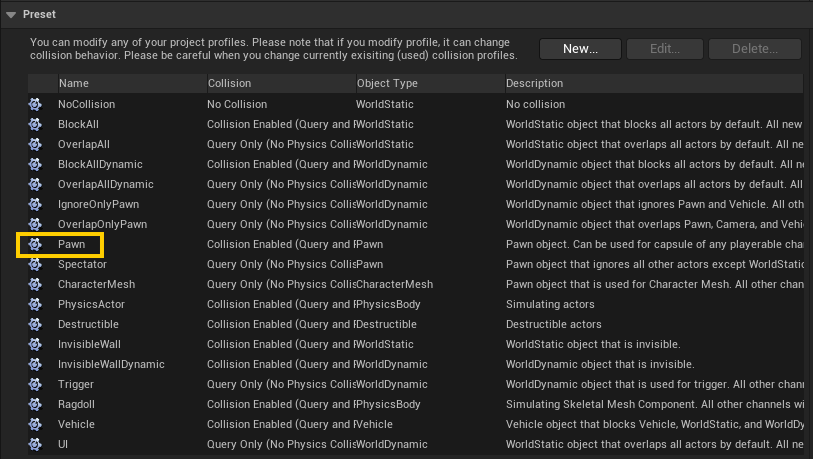Collapse the Preset section arrow
The height and width of the screenshot is (459, 813).
click(x=11, y=15)
